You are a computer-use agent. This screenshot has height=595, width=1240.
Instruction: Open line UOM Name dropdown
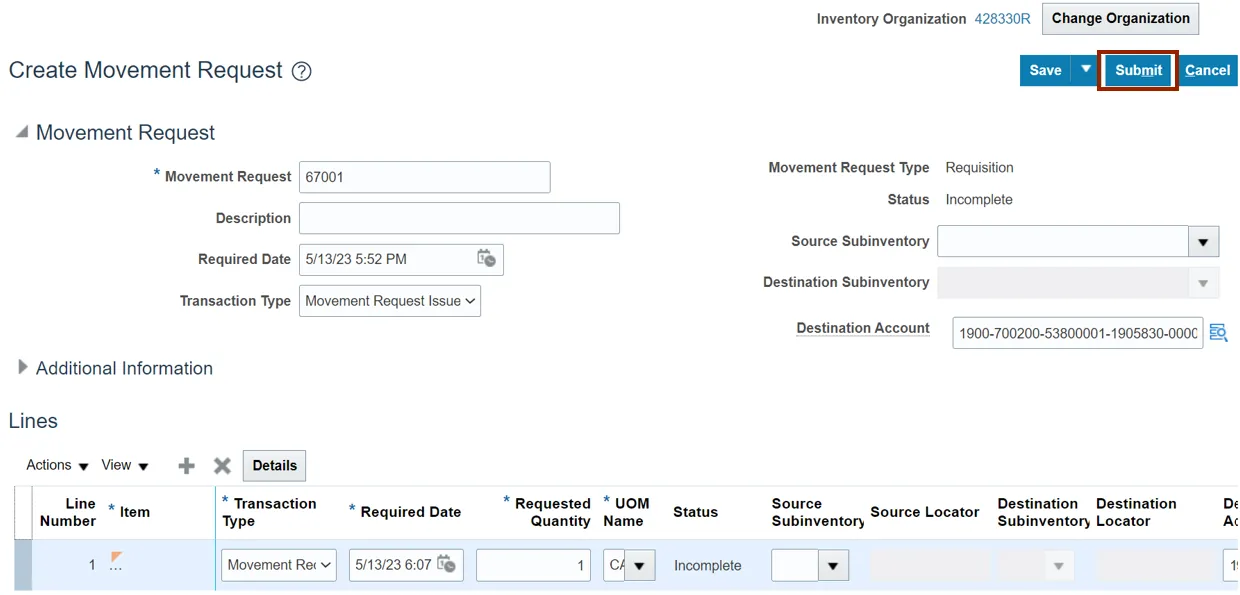pyautogui.click(x=639, y=566)
